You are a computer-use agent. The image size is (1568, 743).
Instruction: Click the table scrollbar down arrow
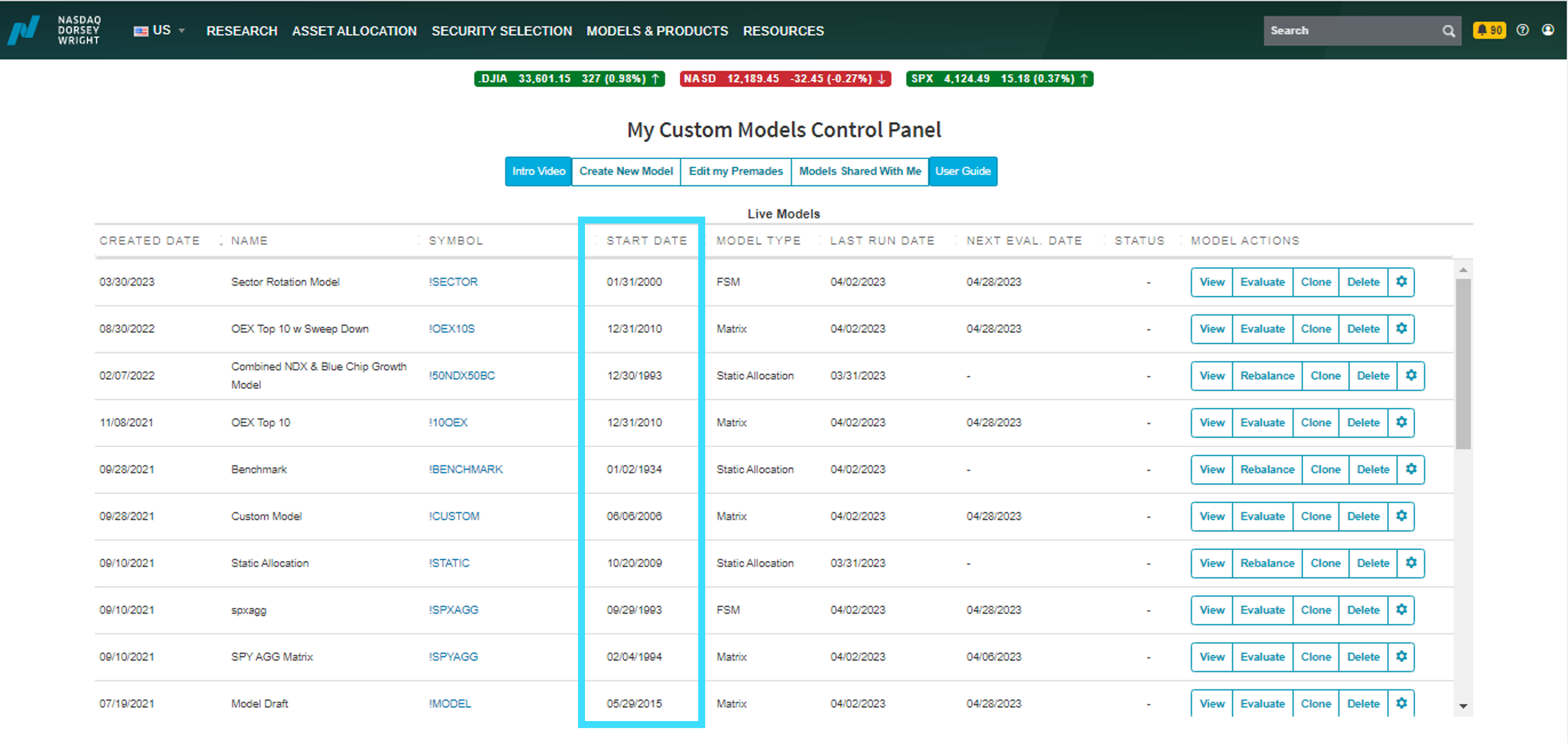(1463, 707)
